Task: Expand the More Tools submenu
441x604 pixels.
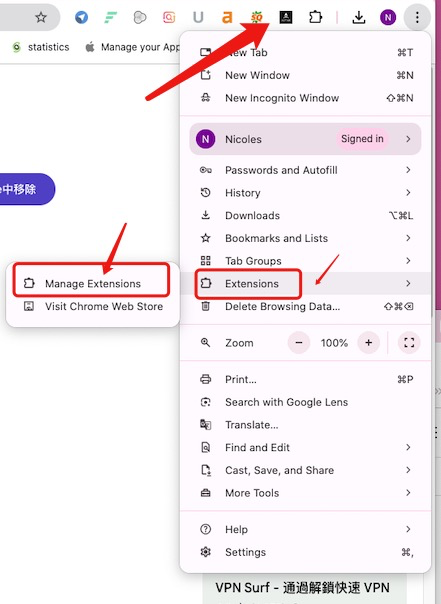Action: click(305, 493)
